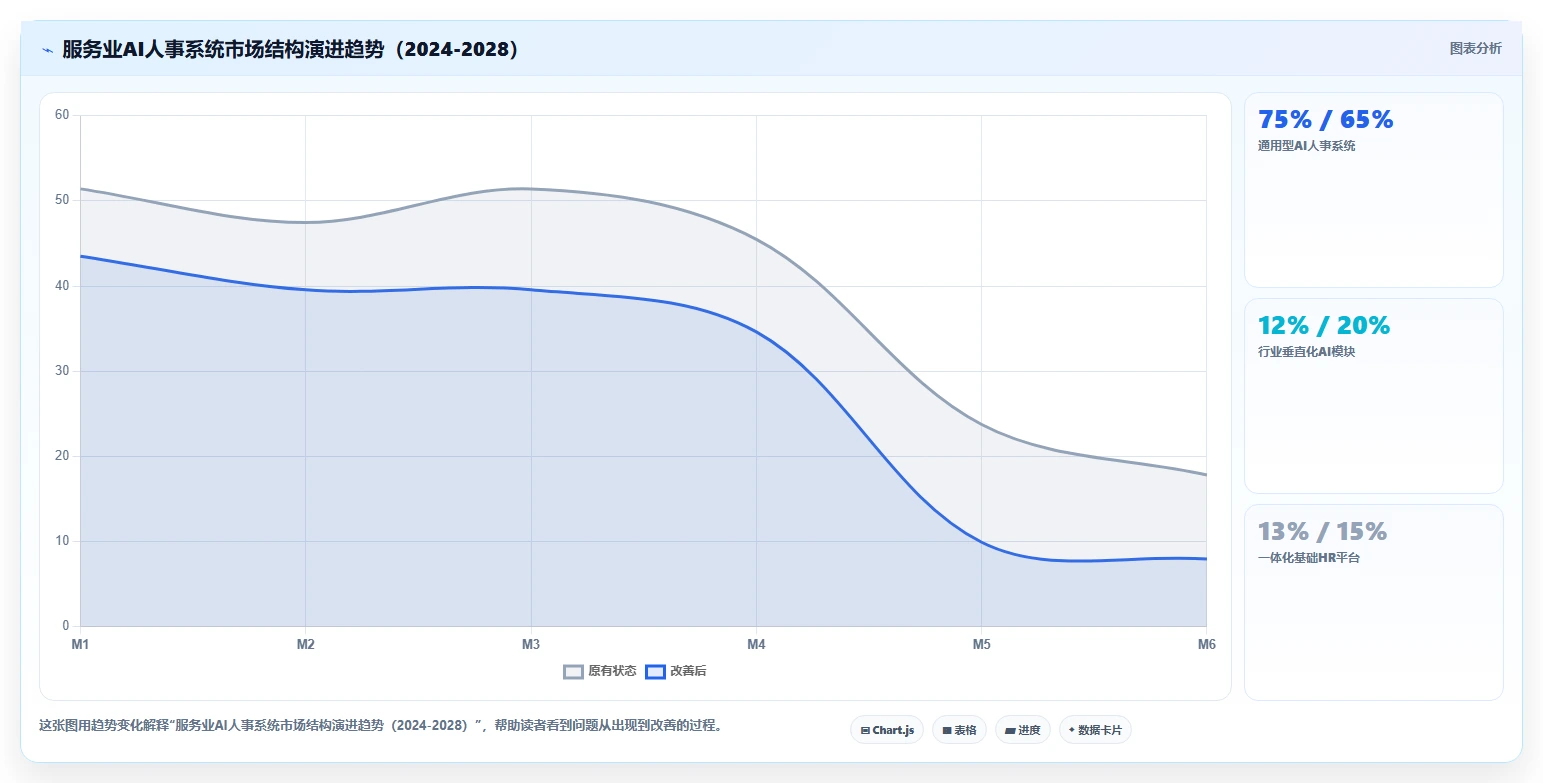Toggle the 改善后 legend series

[676, 671]
